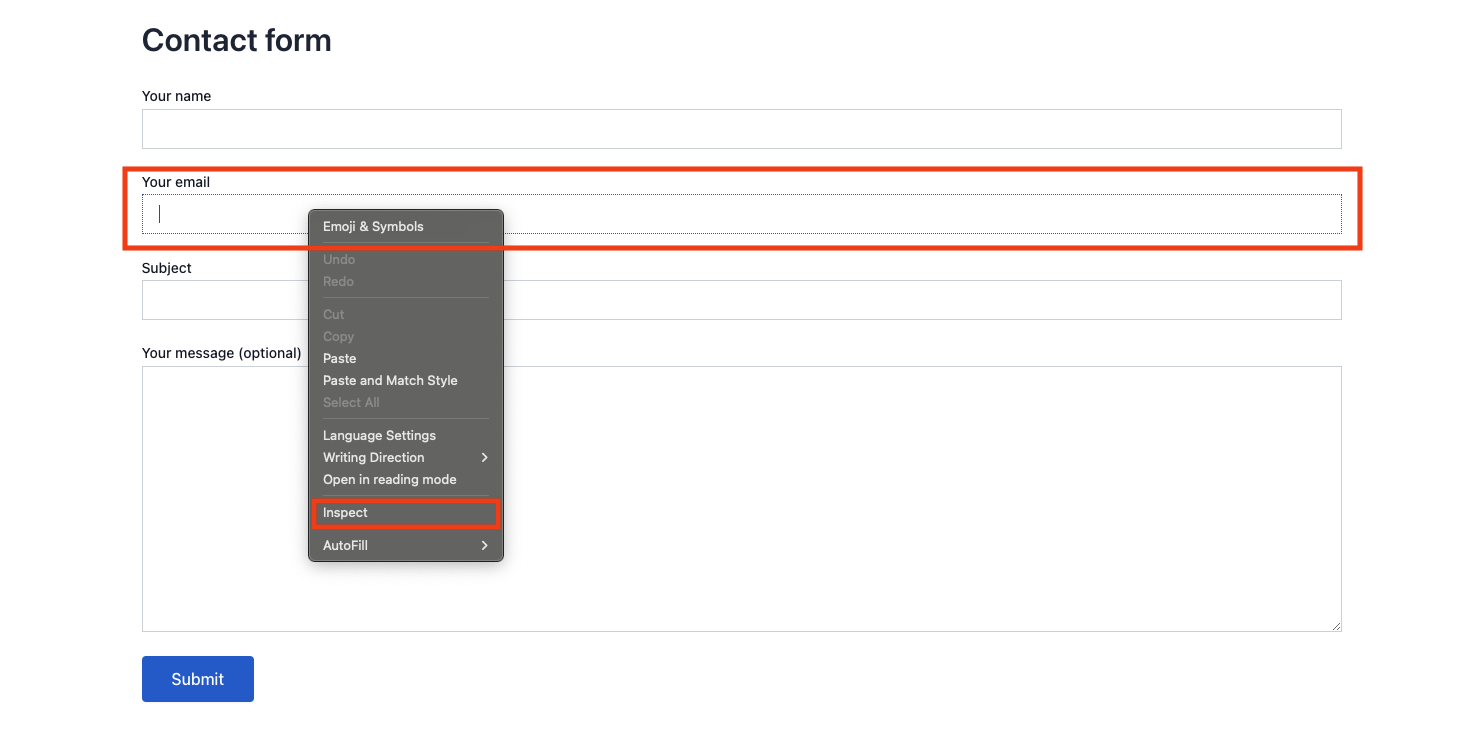Screen dimensions: 1465x755
Task: Click the Your email label
Action: [176, 182]
